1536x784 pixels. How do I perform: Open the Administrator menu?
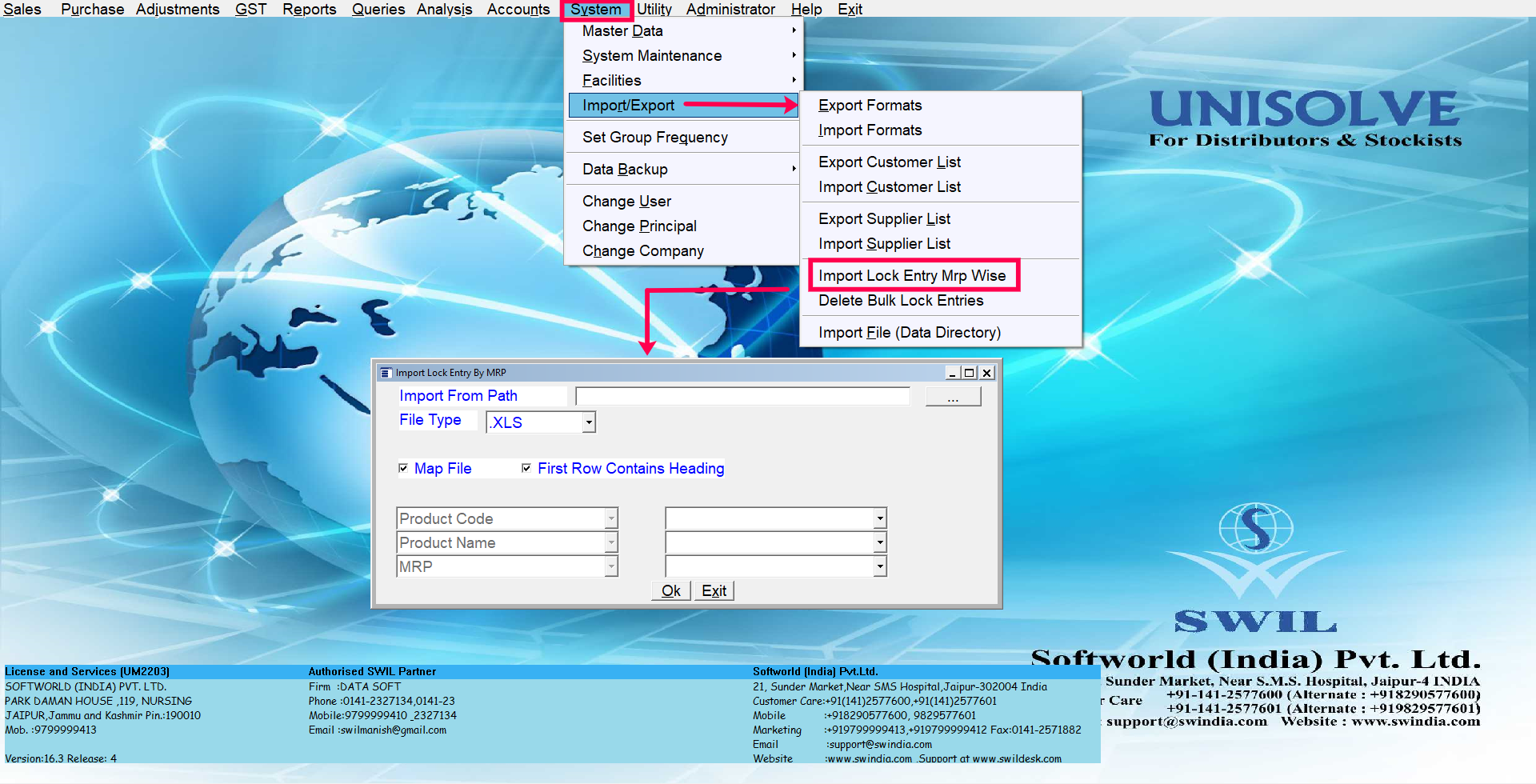730,9
